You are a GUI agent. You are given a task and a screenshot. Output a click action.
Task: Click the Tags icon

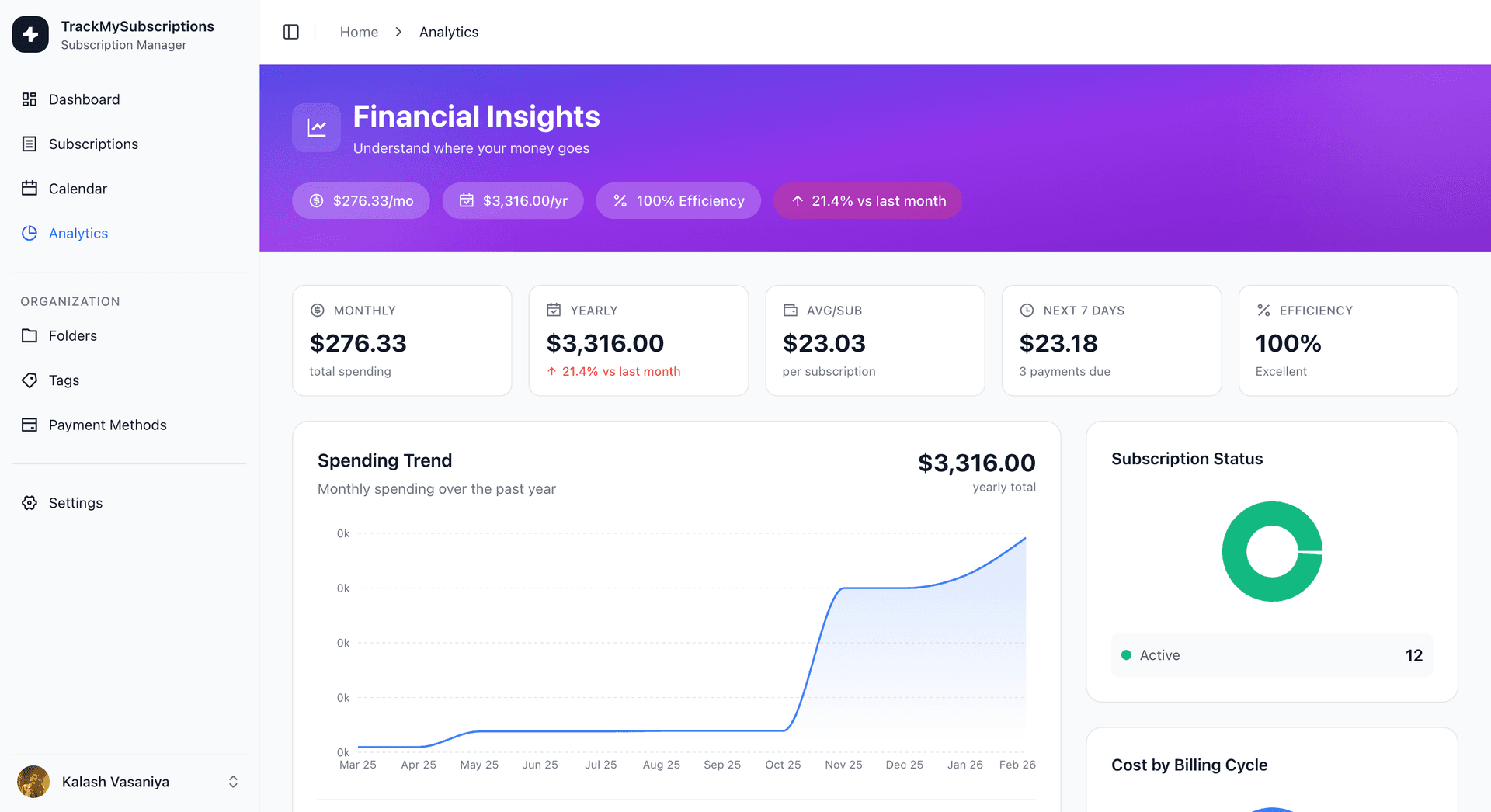[30, 380]
